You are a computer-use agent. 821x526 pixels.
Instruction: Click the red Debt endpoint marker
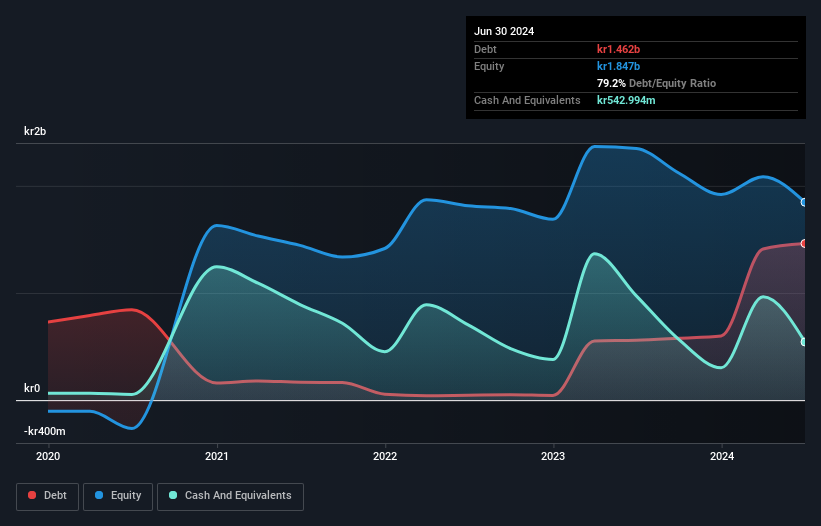point(804,243)
